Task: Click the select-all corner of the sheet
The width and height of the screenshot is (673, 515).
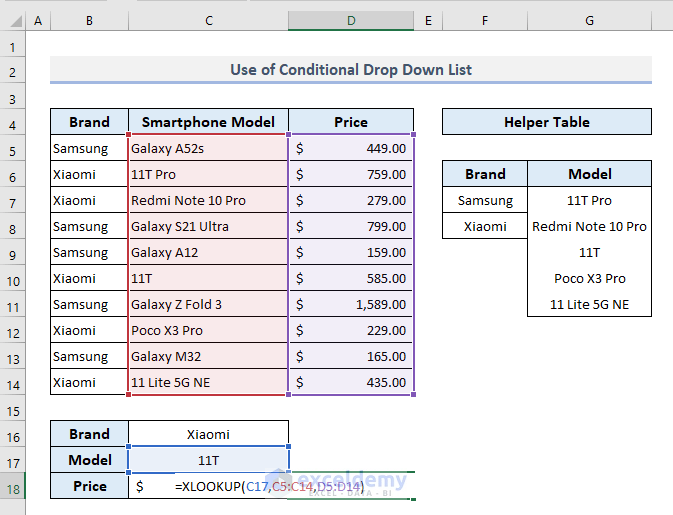Action: coord(13,21)
